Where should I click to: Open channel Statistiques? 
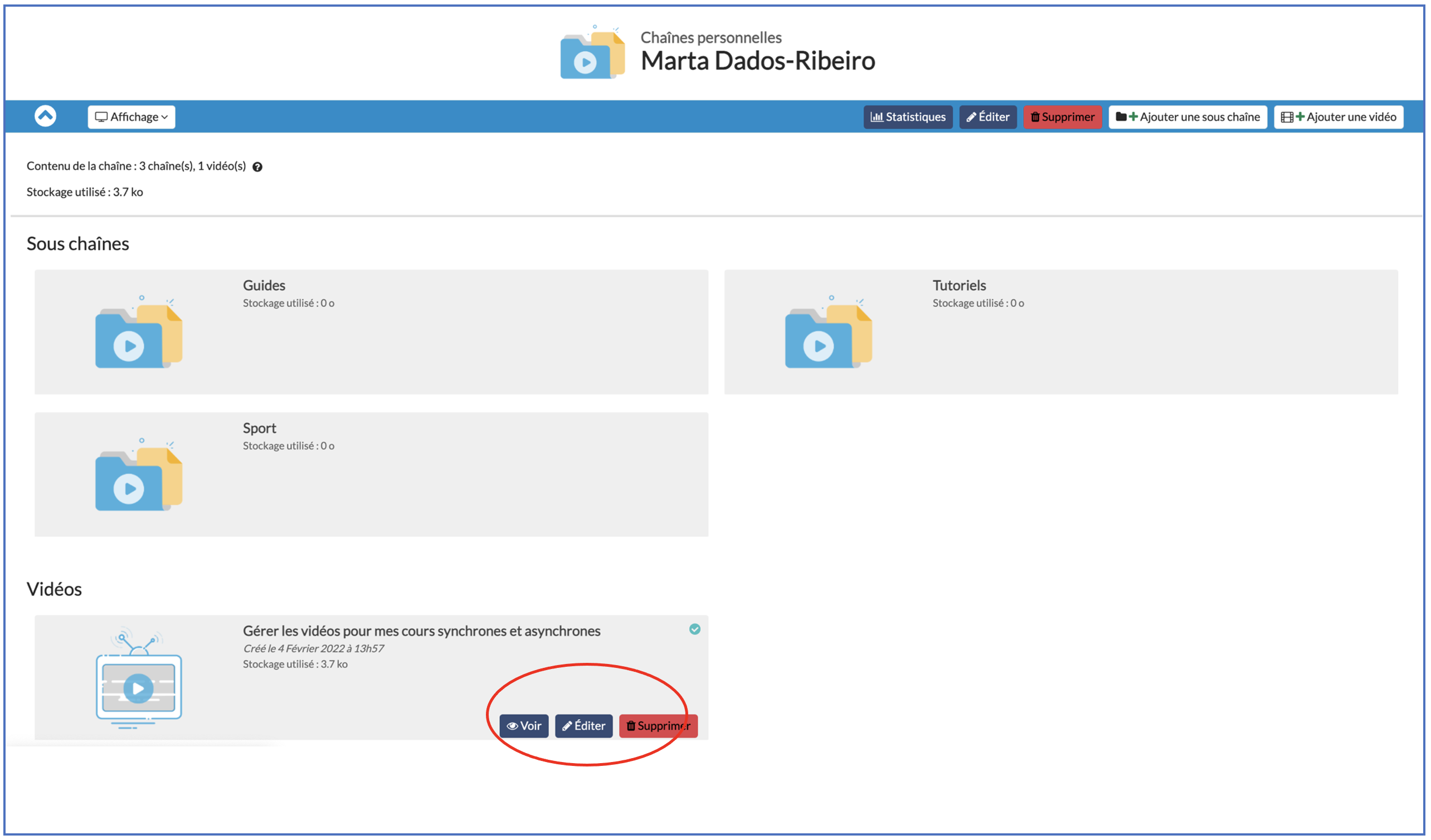click(x=907, y=117)
